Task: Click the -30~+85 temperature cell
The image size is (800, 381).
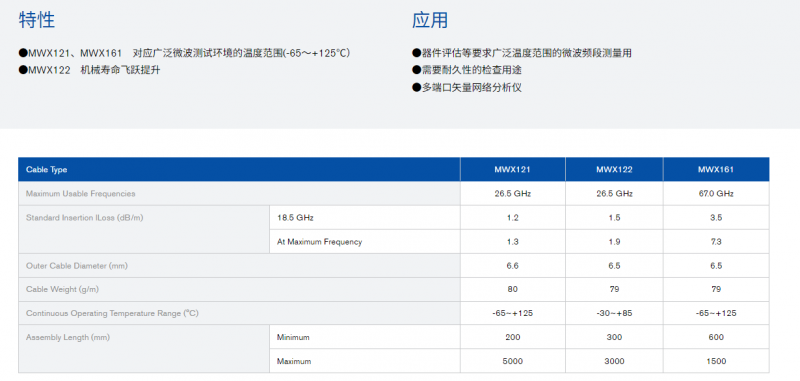Action: (614, 313)
